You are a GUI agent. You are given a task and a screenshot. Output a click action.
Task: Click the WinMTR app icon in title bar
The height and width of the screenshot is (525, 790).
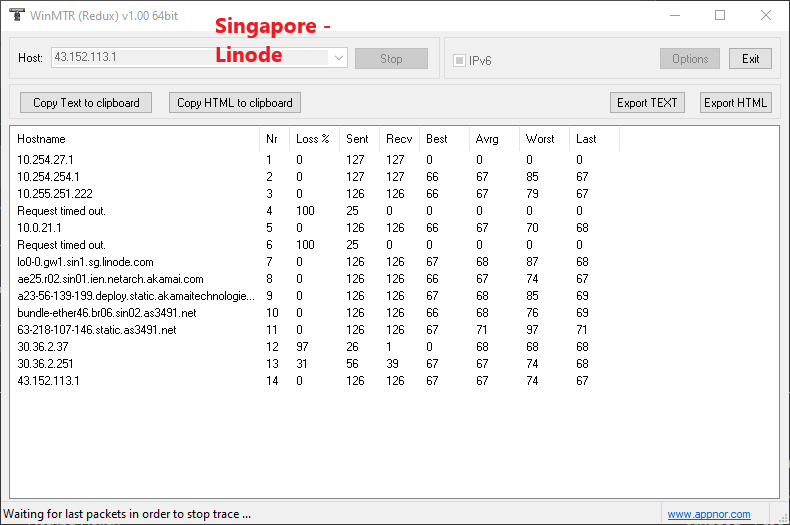pos(17,15)
